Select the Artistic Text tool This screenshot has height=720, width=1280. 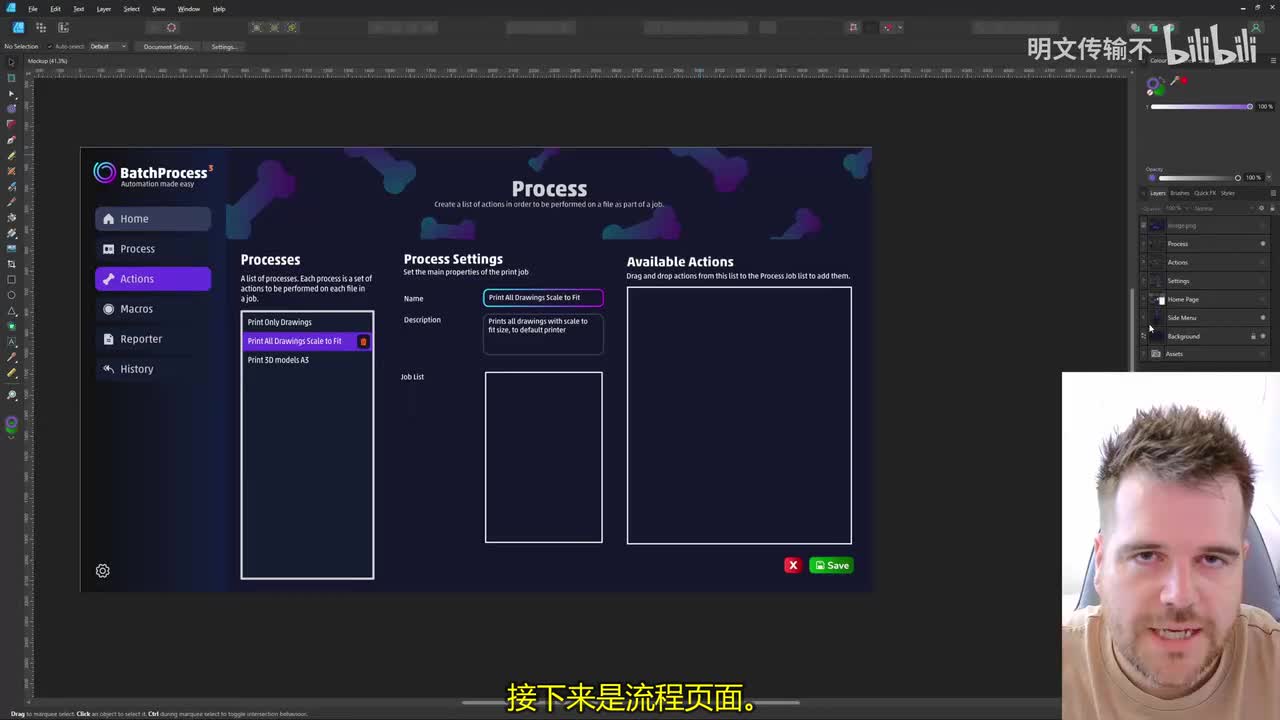pos(11,342)
